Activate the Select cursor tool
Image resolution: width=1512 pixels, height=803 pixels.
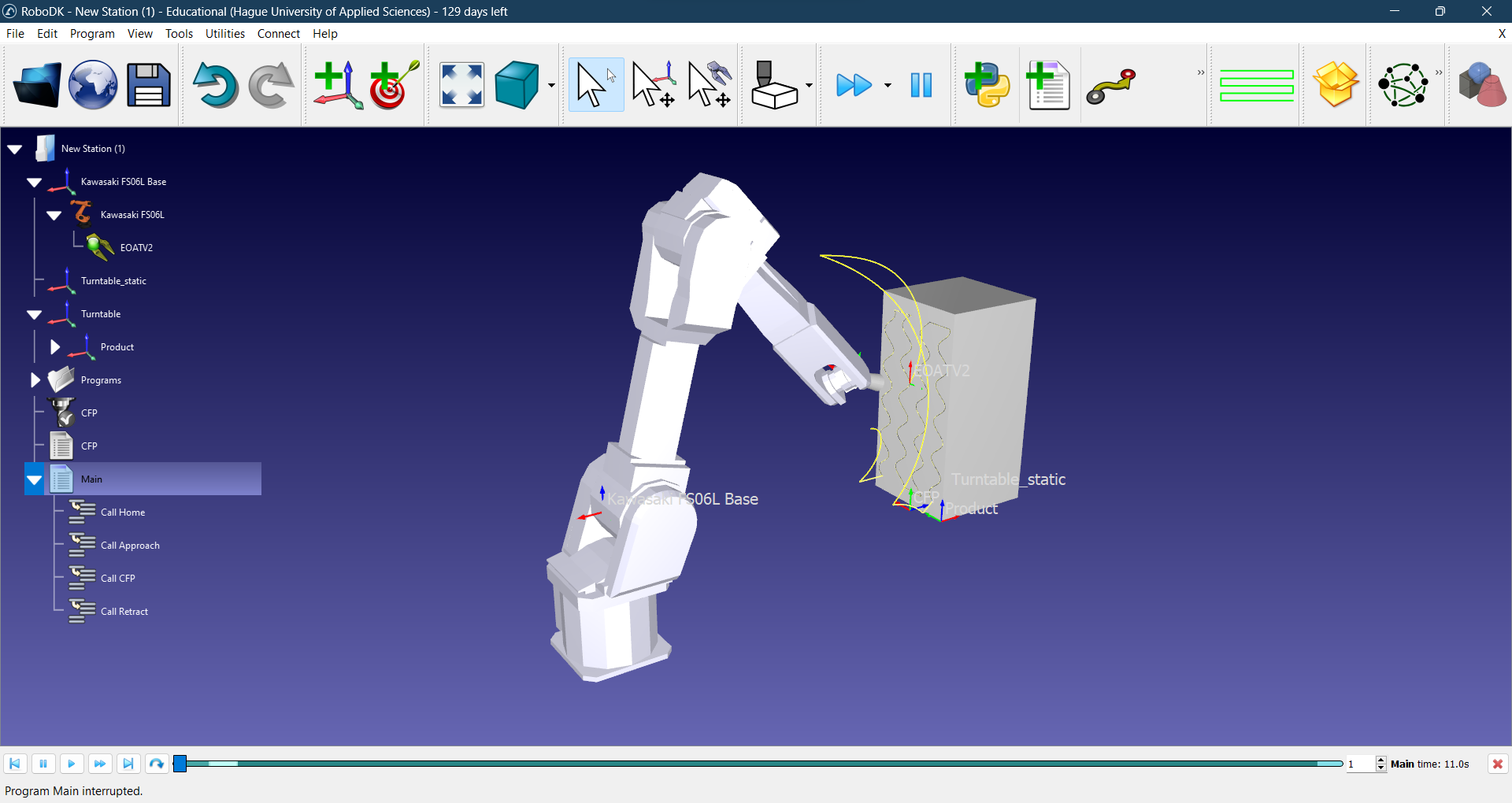tap(596, 85)
